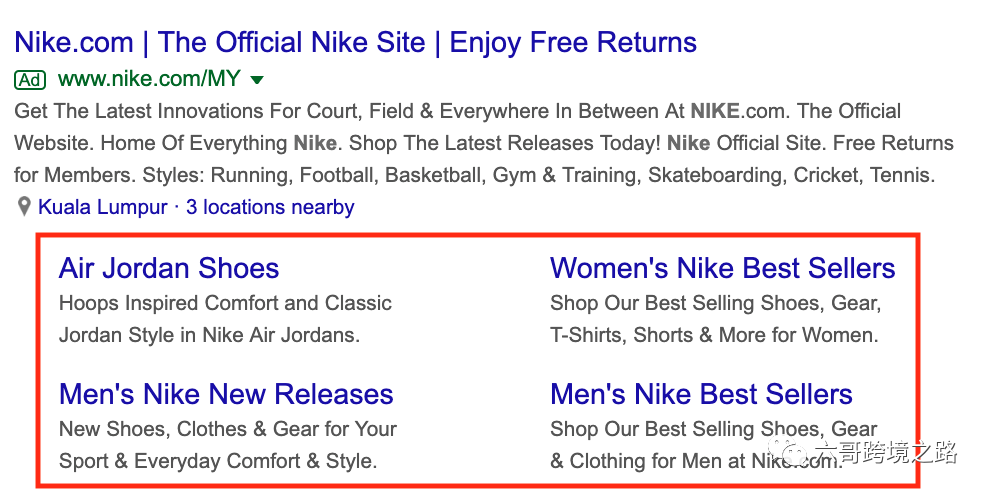Click the 'New Shoes, Clothes & Gear' description

tap(227, 430)
